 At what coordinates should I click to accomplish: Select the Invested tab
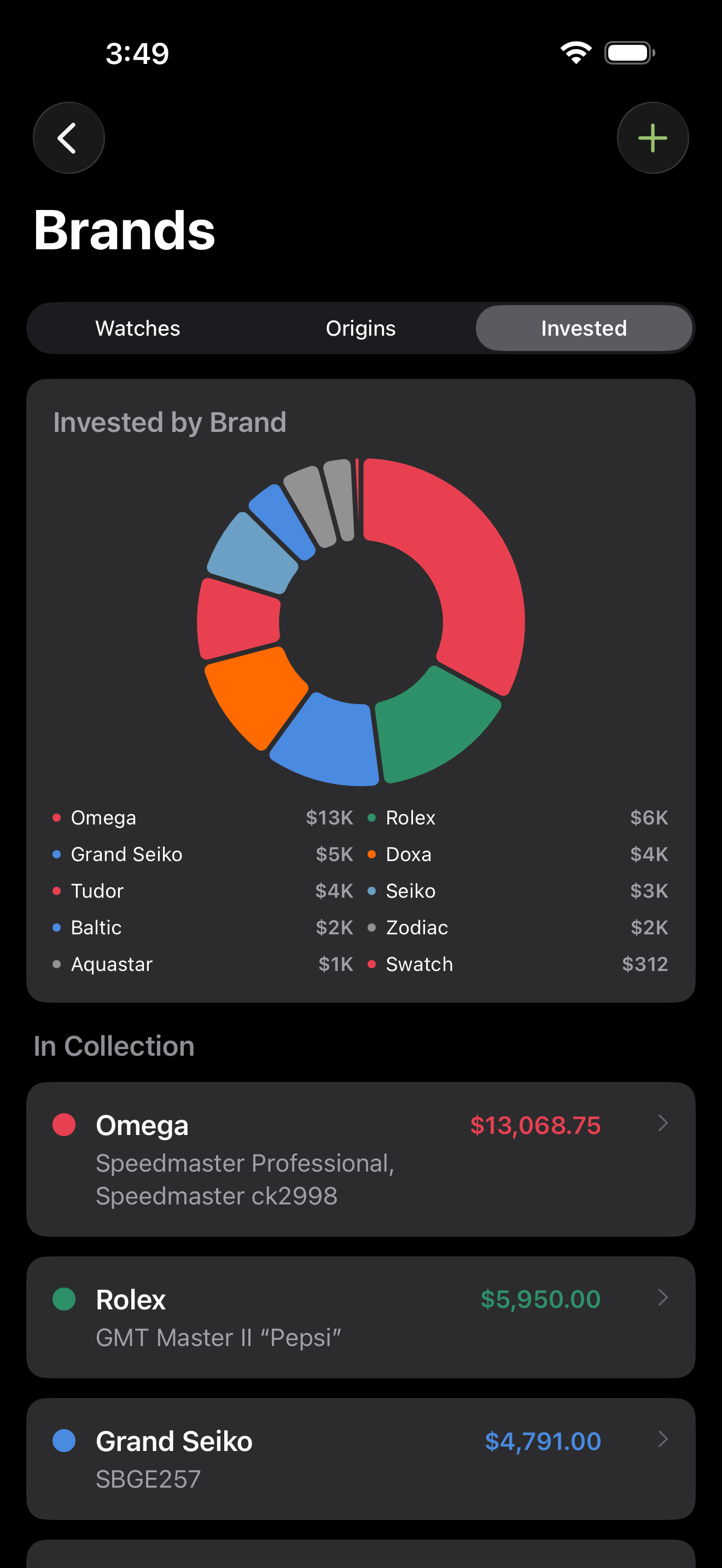point(583,328)
